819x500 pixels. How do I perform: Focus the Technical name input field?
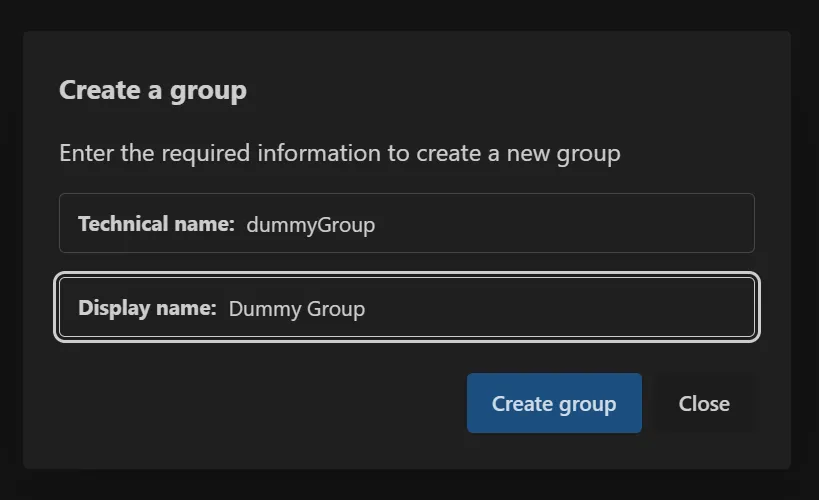[407, 223]
